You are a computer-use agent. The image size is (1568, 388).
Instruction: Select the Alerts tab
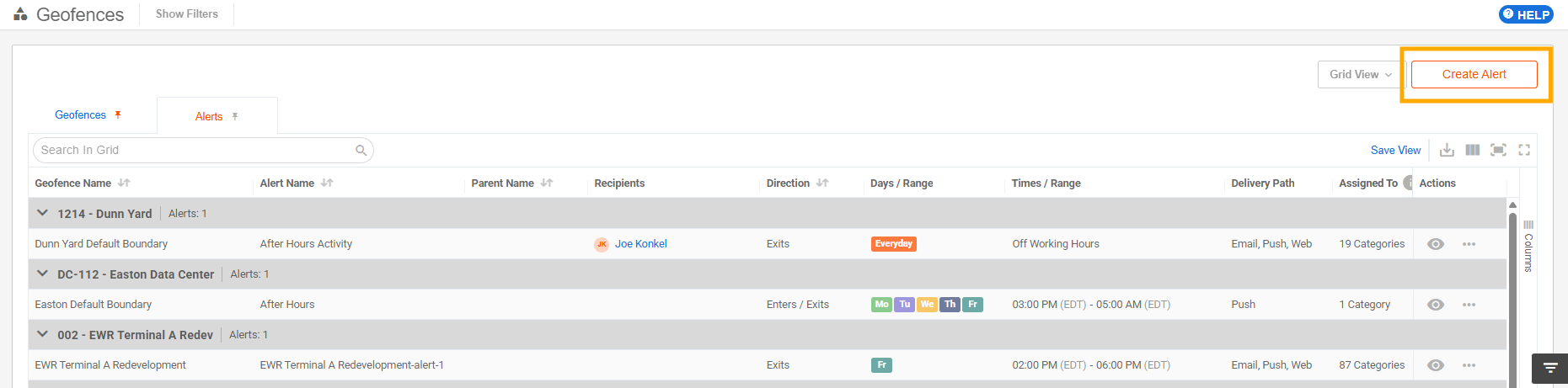click(209, 116)
